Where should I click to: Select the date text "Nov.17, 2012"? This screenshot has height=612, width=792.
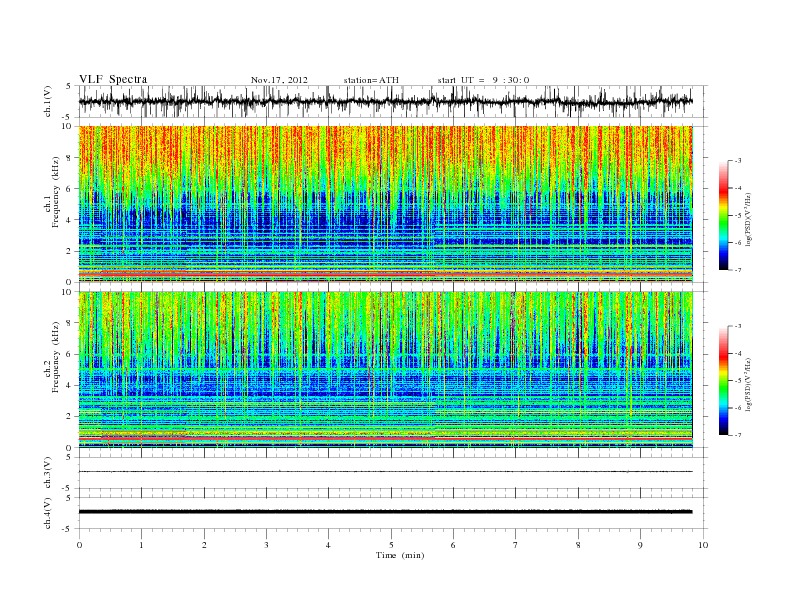[x=279, y=80]
